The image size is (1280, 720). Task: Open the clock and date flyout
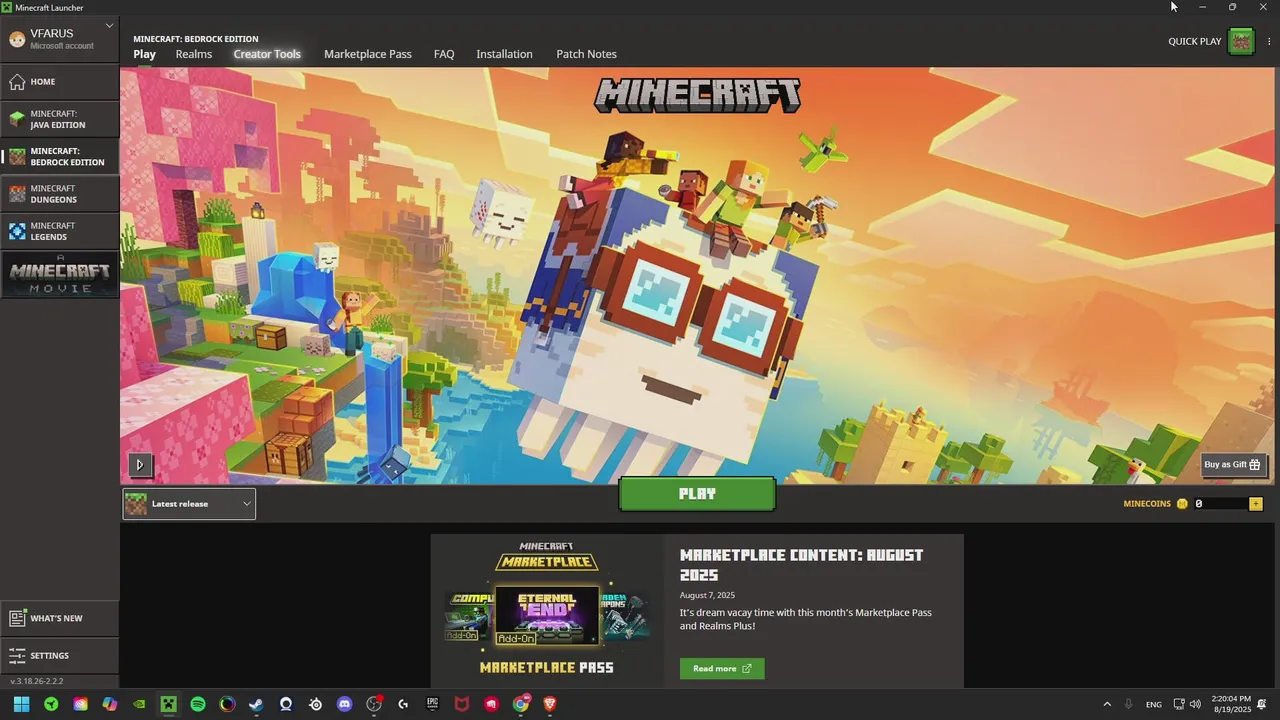tap(1232, 704)
